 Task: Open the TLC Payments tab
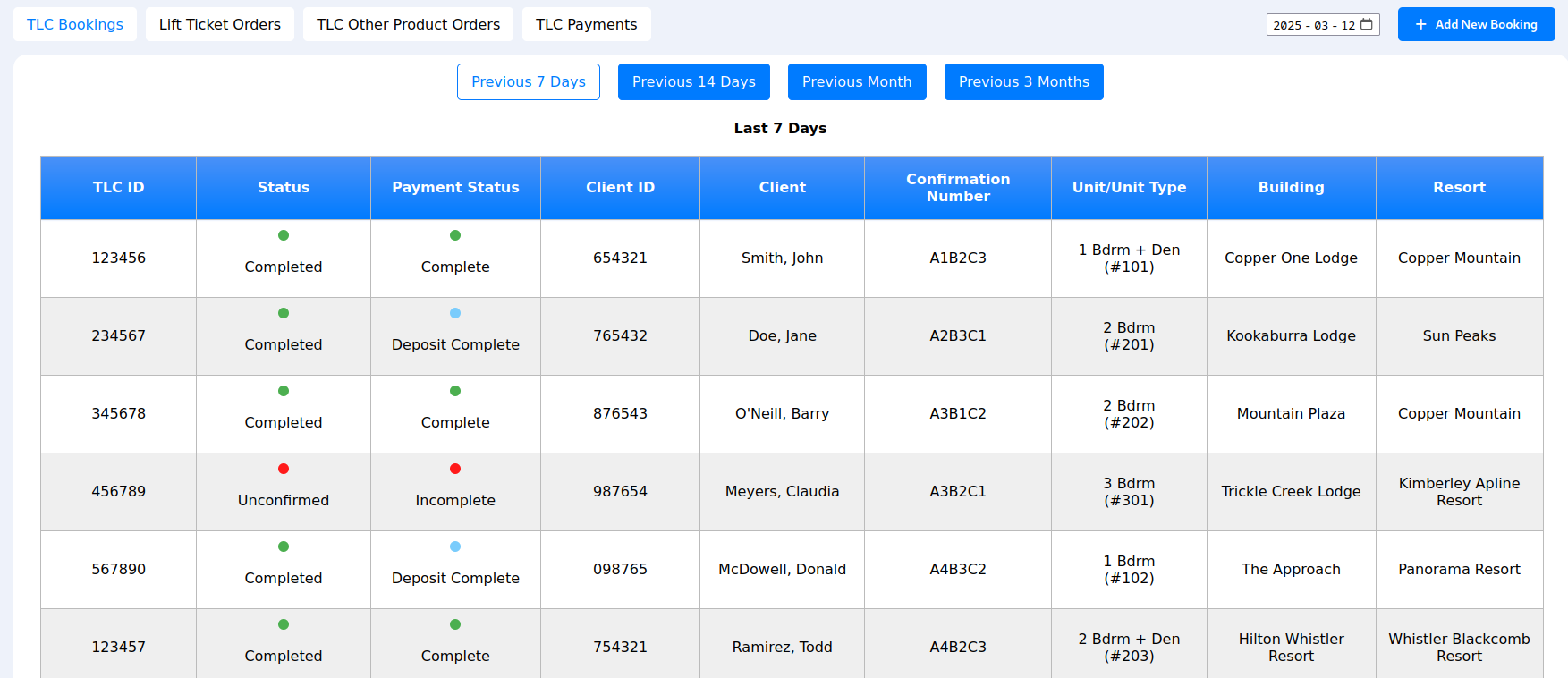[587, 24]
